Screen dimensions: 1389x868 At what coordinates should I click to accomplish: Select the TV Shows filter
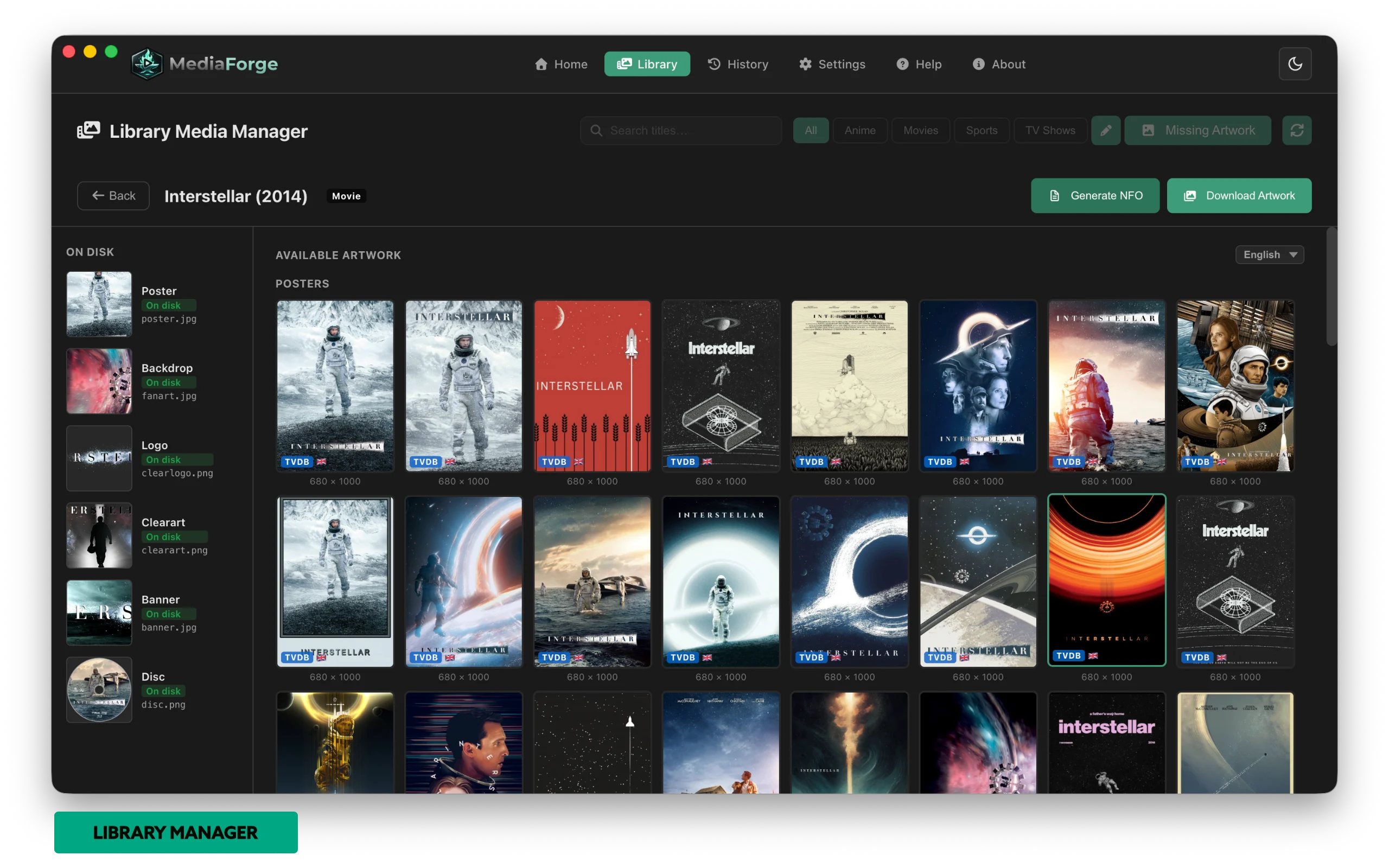point(1050,130)
